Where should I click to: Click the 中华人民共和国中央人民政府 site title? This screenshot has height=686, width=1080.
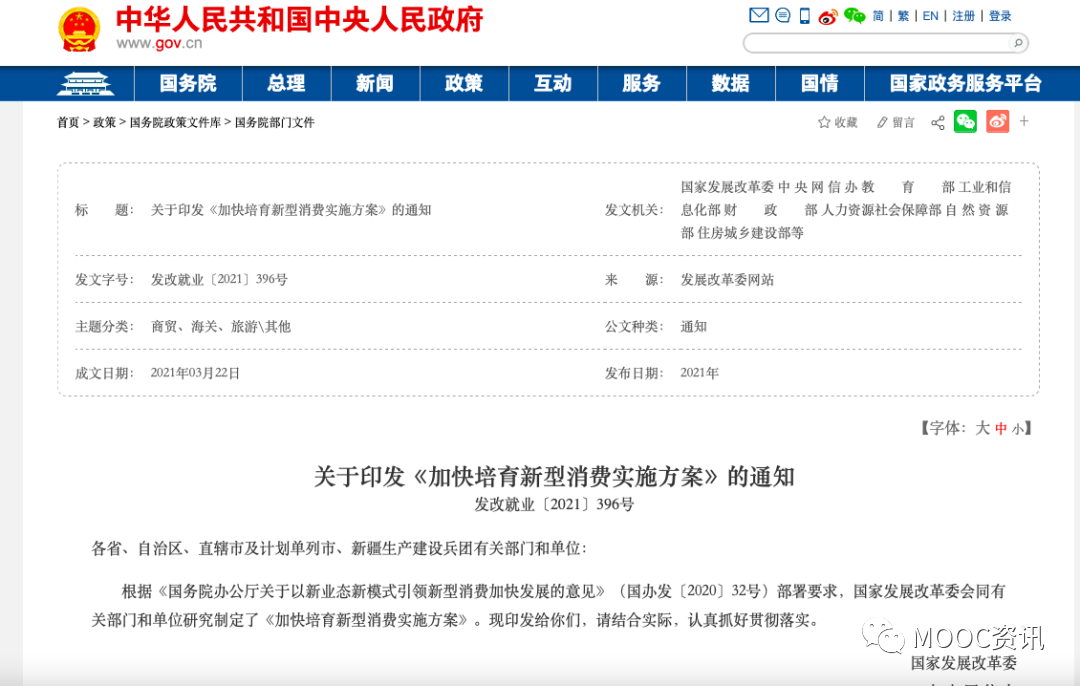(300, 19)
